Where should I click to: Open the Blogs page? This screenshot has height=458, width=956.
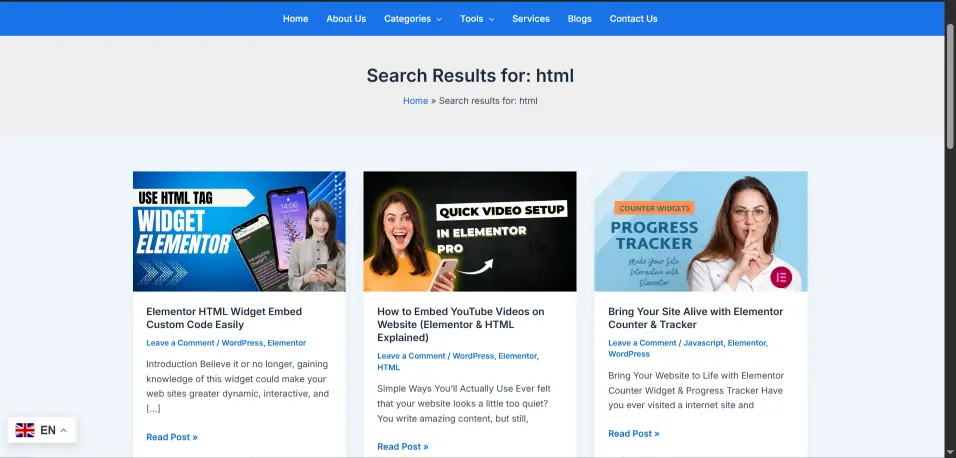click(x=579, y=19)
